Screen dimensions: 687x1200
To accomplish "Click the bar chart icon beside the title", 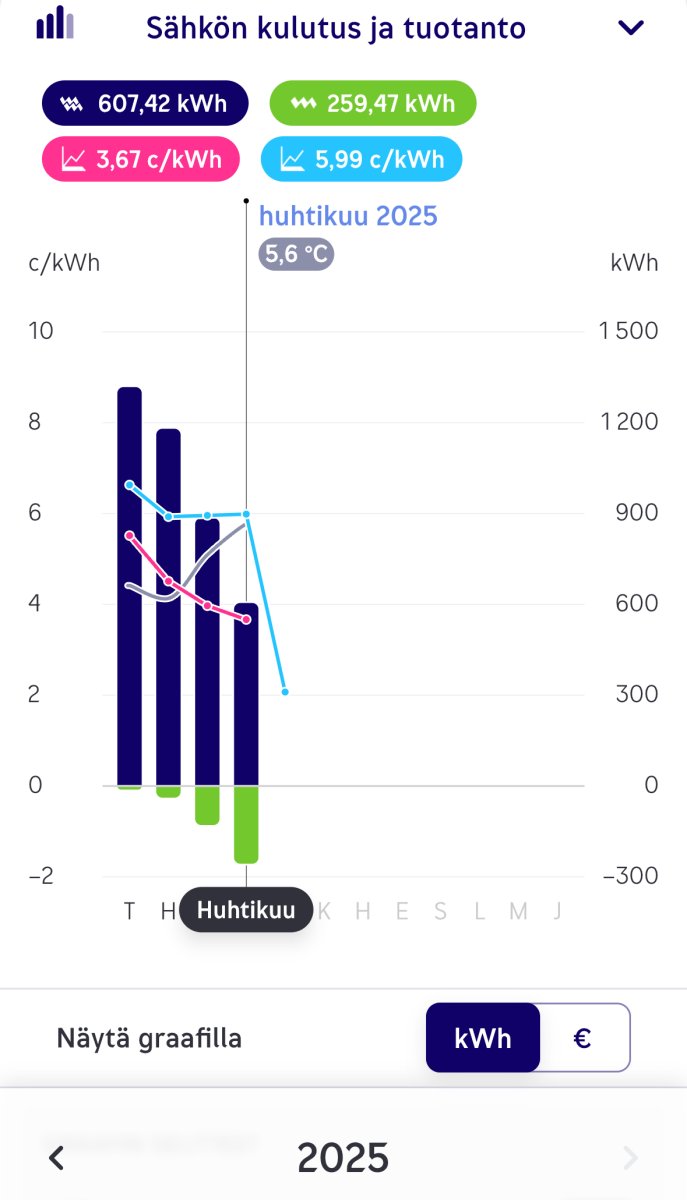I will pyautogui.click(x=55, y=22).
